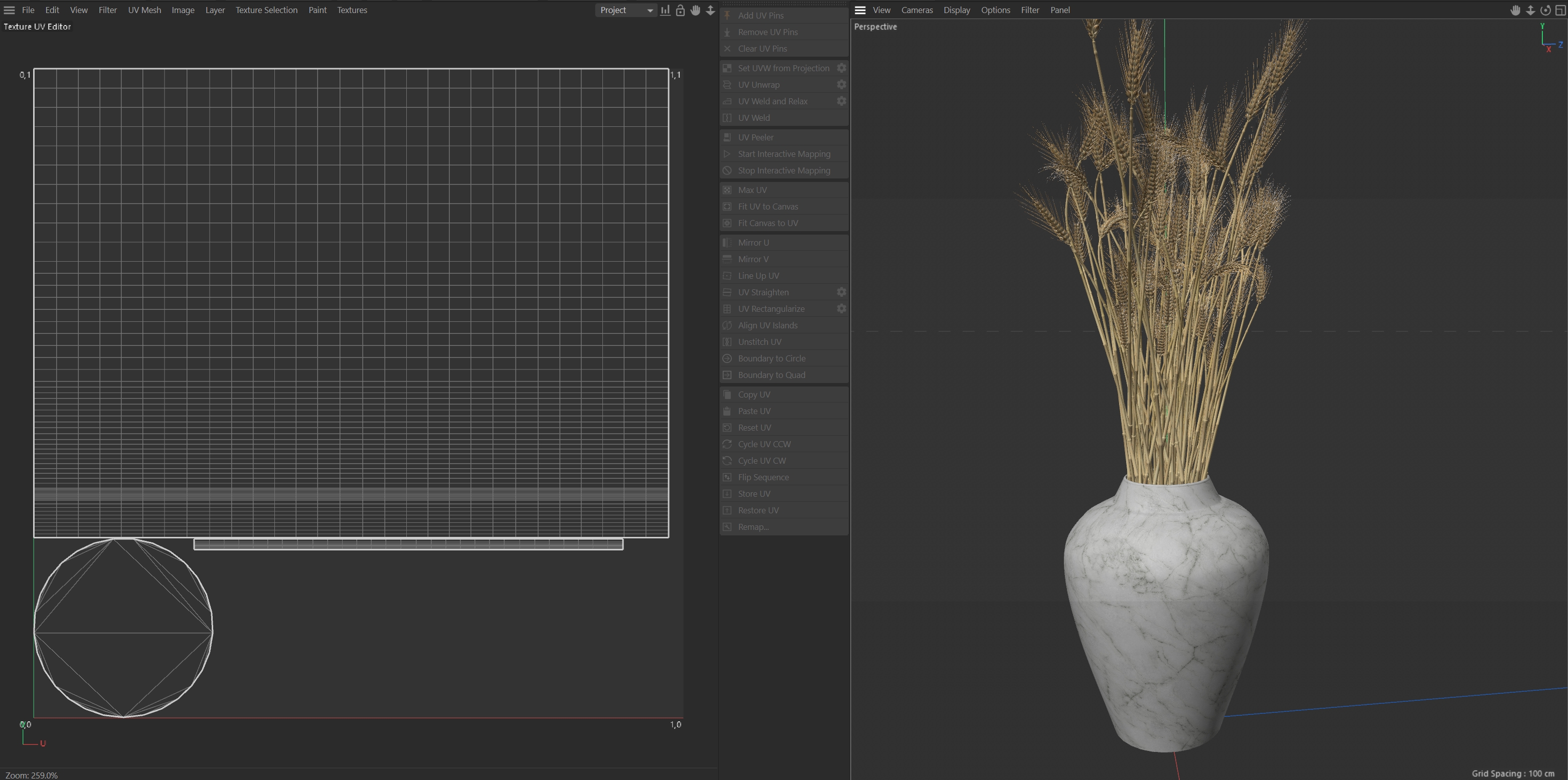Open UV Straighten options gear
Image resolution: width=1568 pixels, height=780 pixels.
[x=841, y=292]
